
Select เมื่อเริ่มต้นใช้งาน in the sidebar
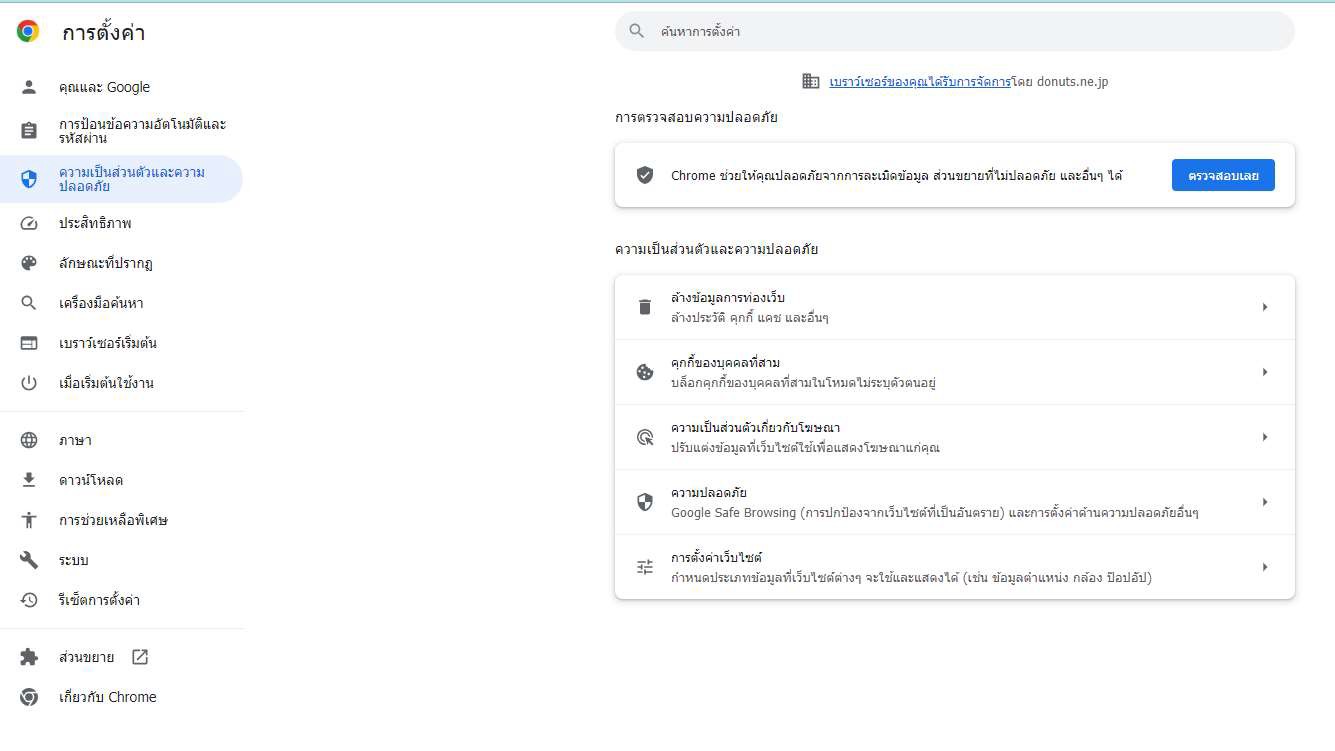pyautogui.click(x=106, y=383)
